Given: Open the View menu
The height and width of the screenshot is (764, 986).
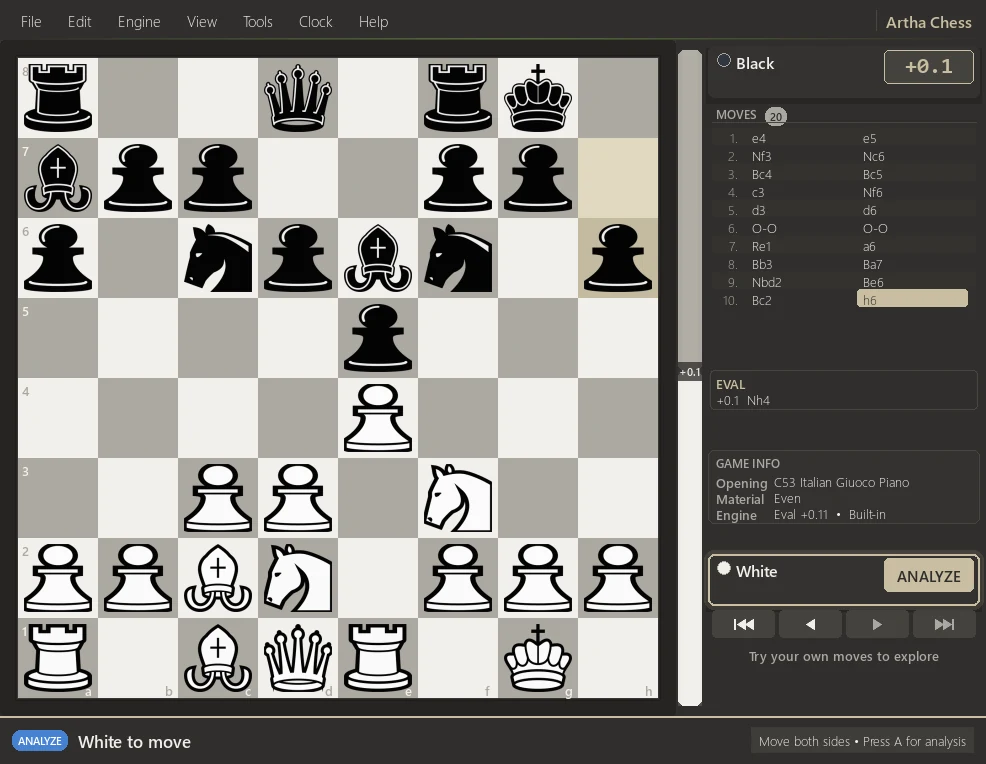Looking at the screenshot, I should point(202,22).
